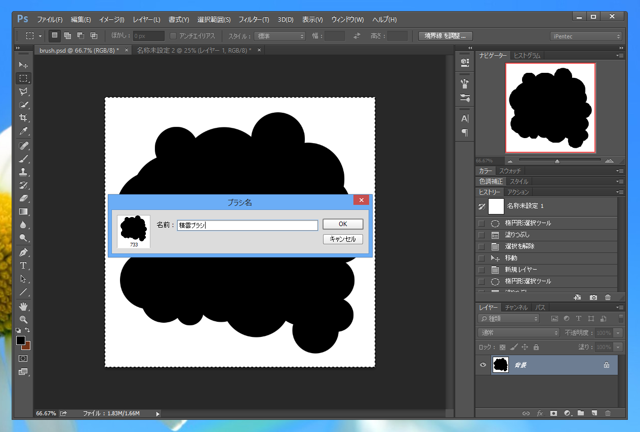
Task: Click Intersect with selection option icon
Action: point(93,36)
